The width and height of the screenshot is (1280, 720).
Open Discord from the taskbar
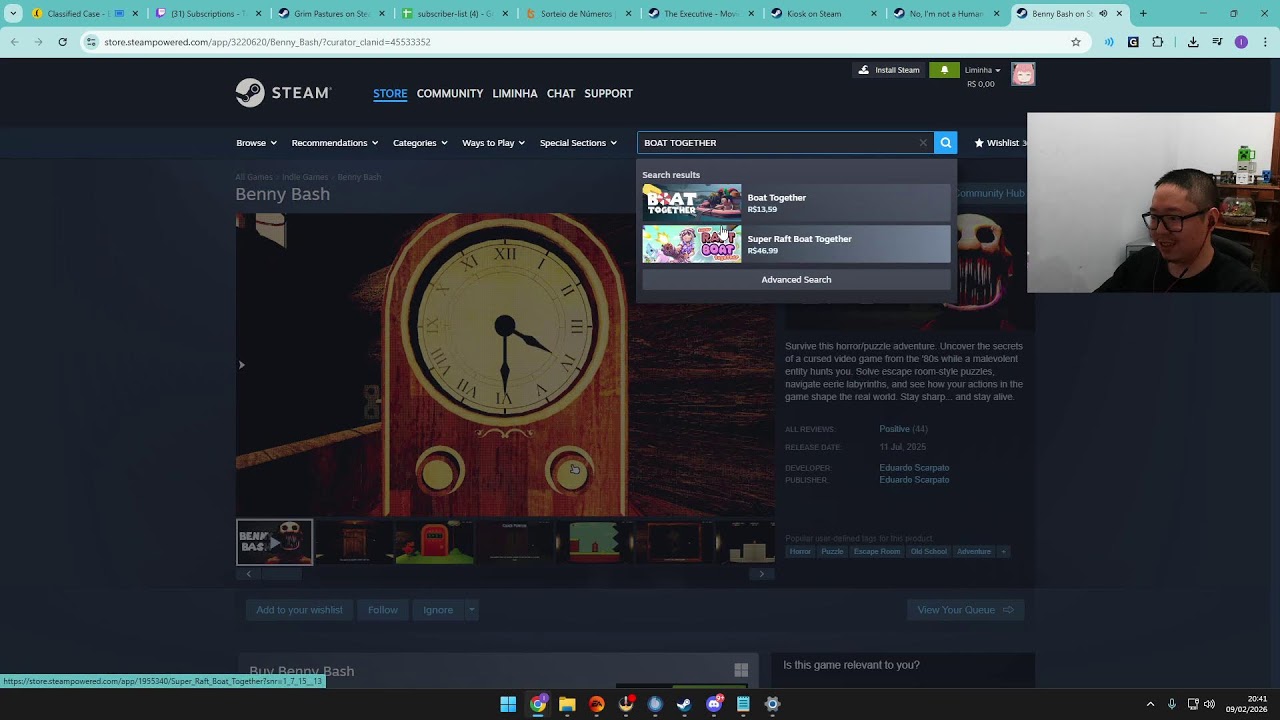click(714, 704)
